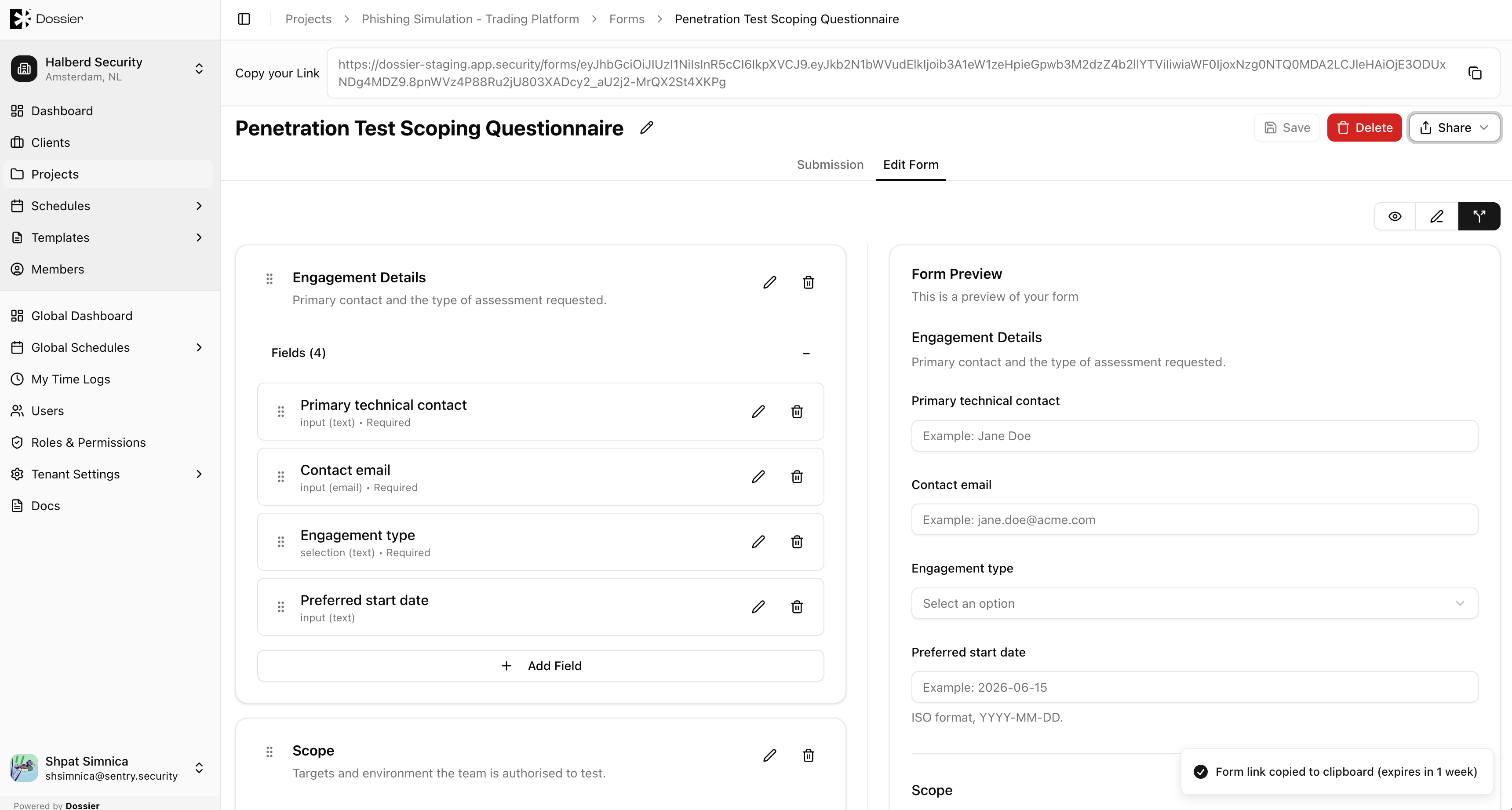Image resolution: width=1512 pixels, height=810 pixels.
Task: Toggle the sidebar panel icon
Action: (244, 19)
